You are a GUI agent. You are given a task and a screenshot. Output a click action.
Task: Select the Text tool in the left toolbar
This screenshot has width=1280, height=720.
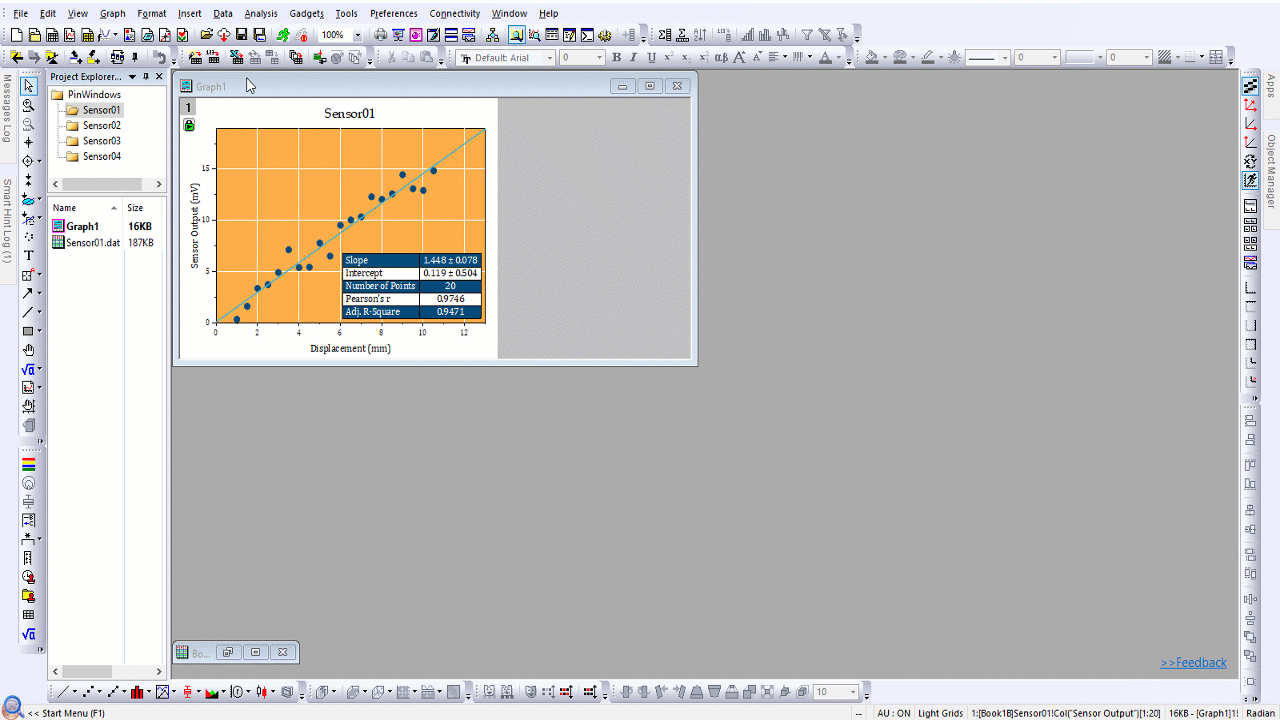[x=29, y=255]
